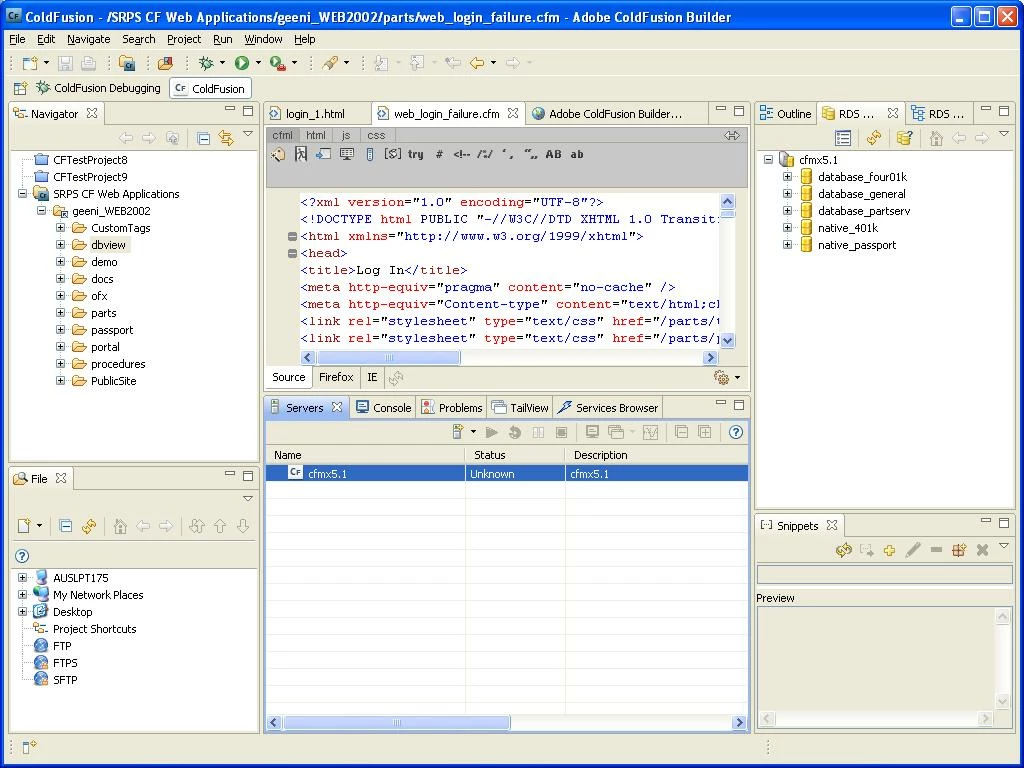Click the delete X icon in Snippets toolbar

[982, 550]
